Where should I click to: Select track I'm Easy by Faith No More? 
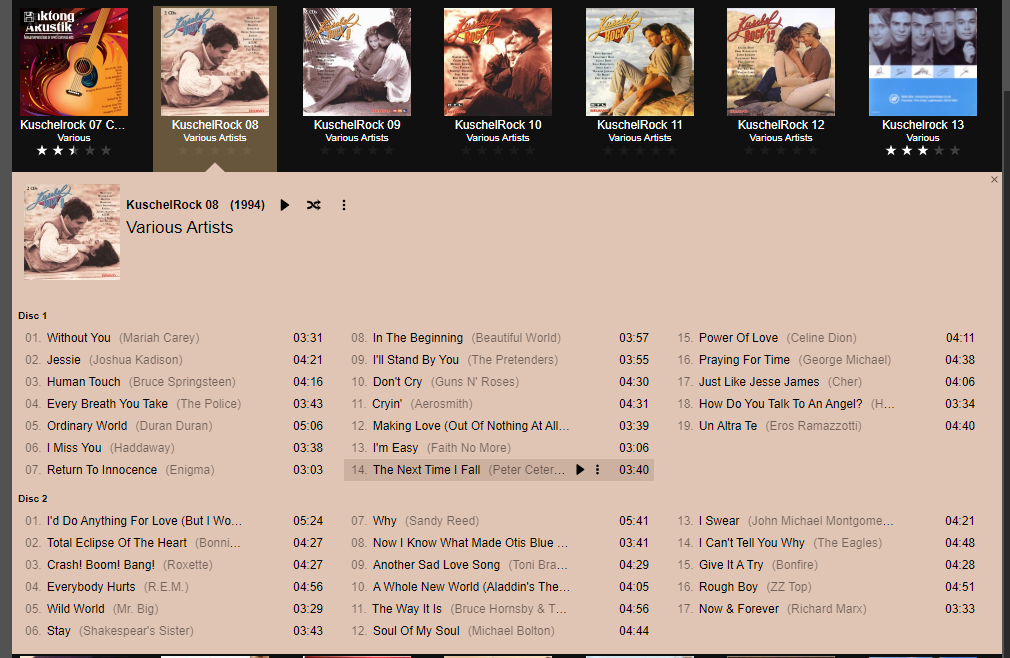499,447
